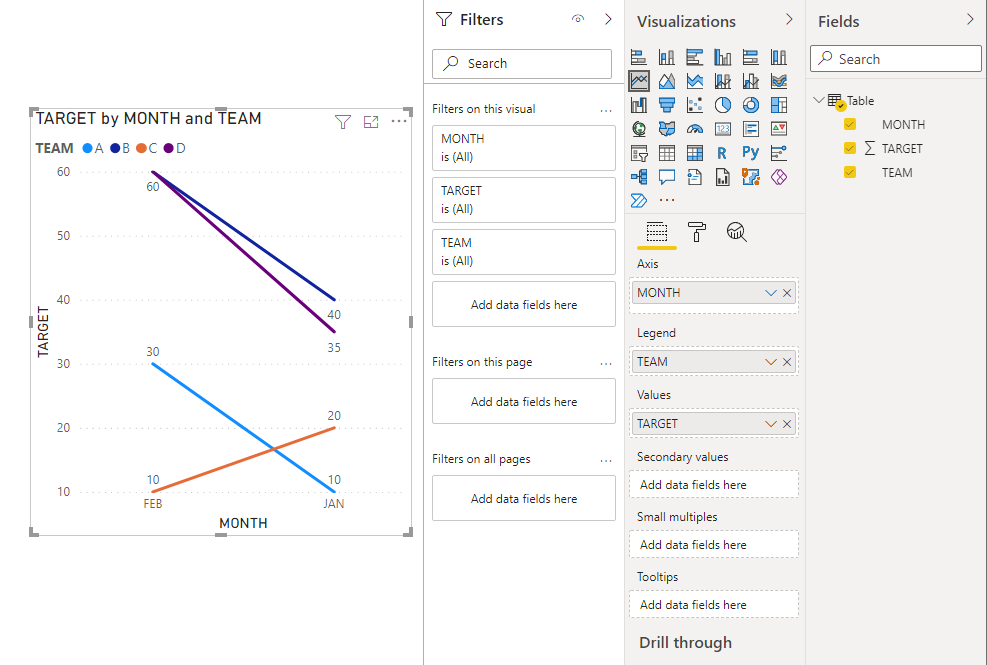Select the stacked column chart visualization
Screen dimensions: 987x665
(667, 57)
